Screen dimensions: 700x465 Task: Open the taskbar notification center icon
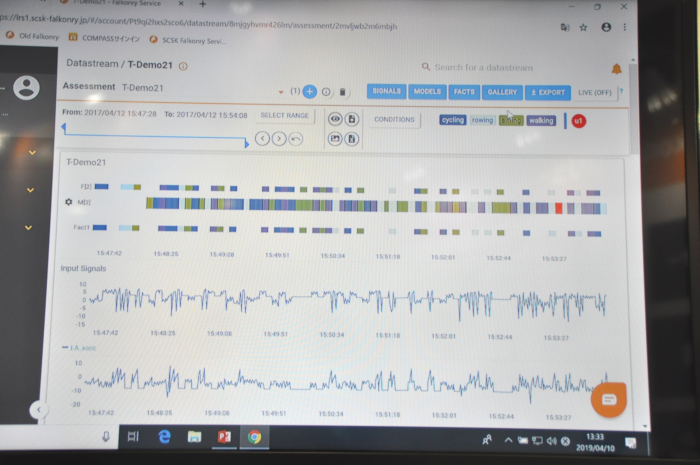(x=630, y=443)
